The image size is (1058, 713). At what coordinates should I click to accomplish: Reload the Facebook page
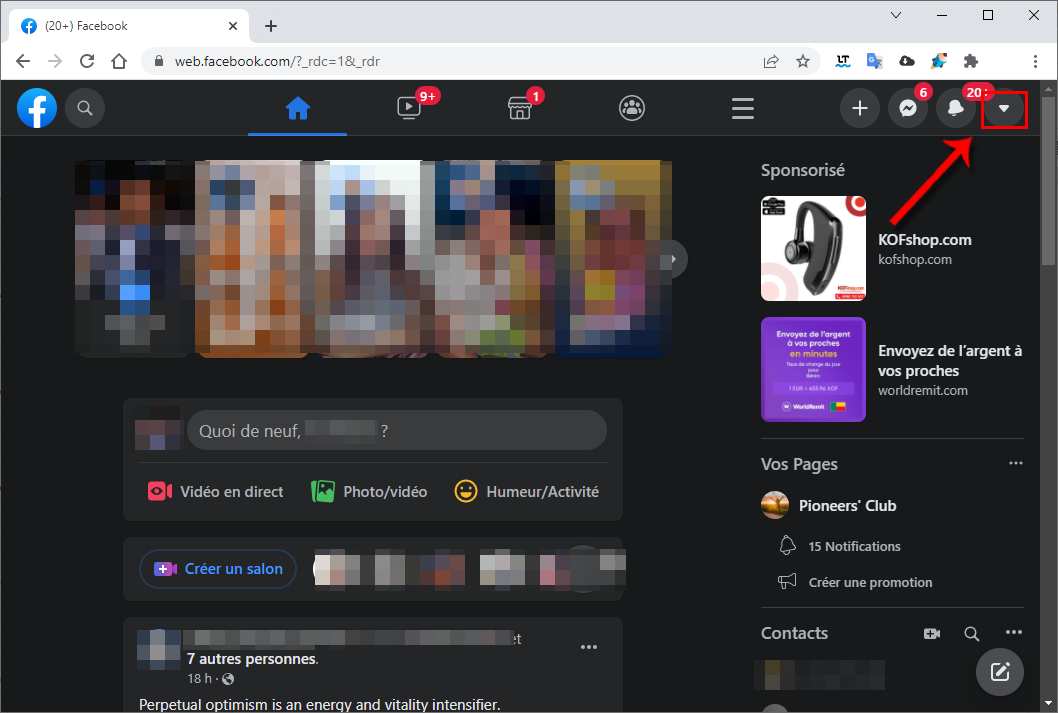pyautogui.click(x=87, y=61)
